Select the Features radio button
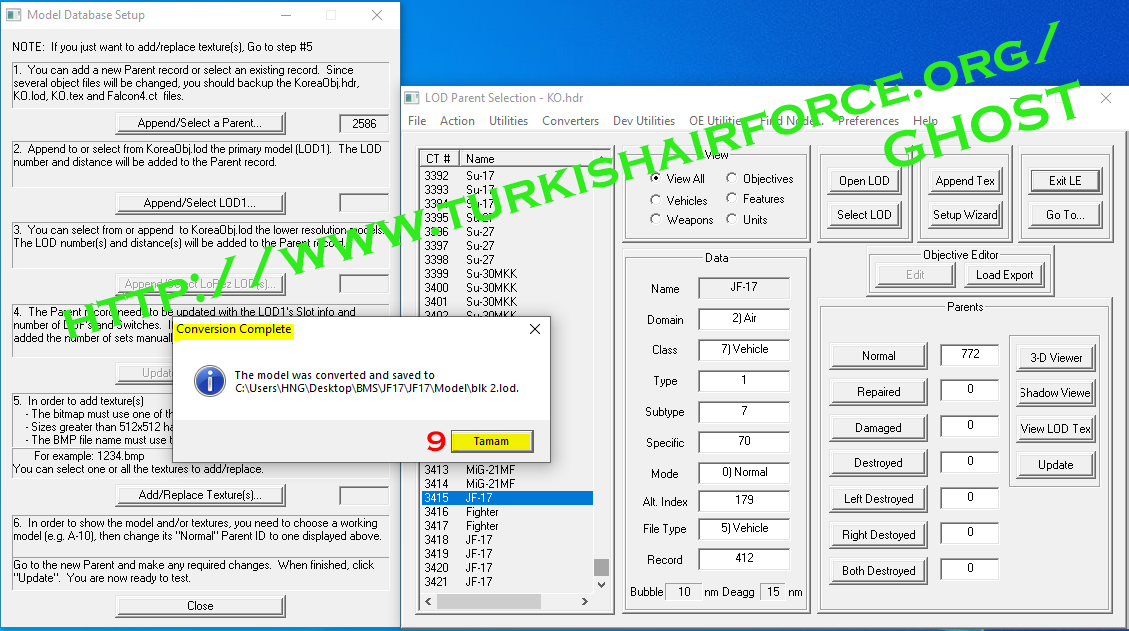This screenshot has height=631, width=1129. click(x=732, y=198)
